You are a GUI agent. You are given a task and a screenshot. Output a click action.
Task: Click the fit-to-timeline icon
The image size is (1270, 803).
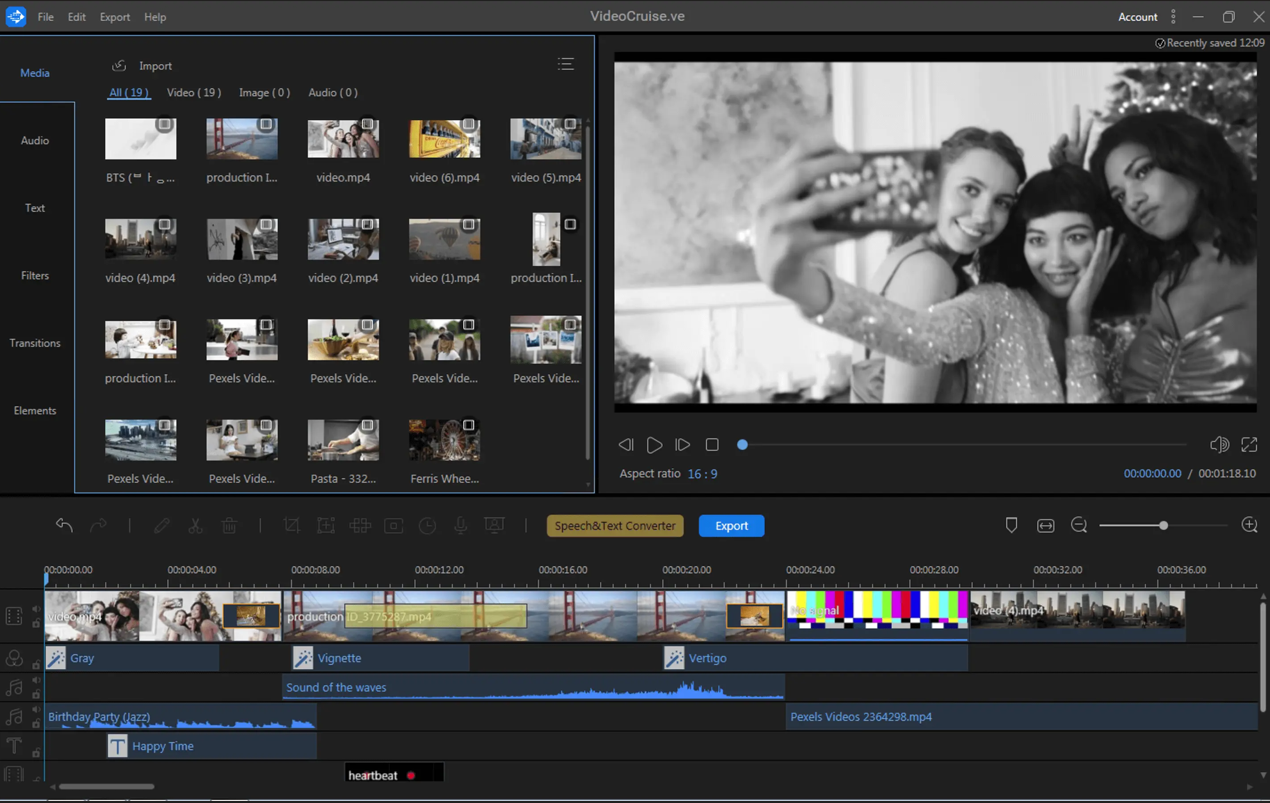tap(1045, 526)
